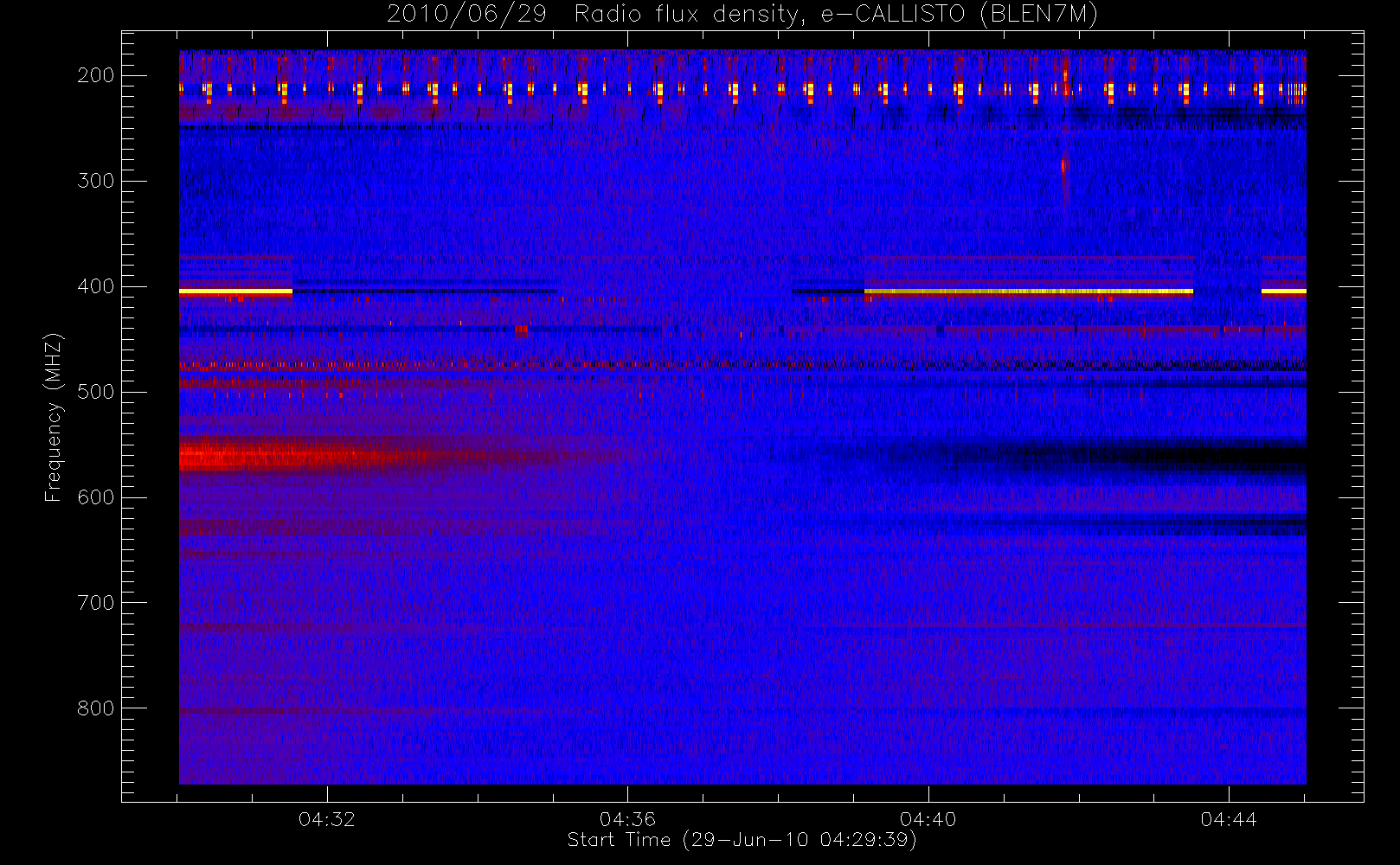Click the 'Start Time (29-Jun-10 04:29:39)' label
This screenshot has height=865, width=1400.
pyautogui.click(x=742, y=840)
